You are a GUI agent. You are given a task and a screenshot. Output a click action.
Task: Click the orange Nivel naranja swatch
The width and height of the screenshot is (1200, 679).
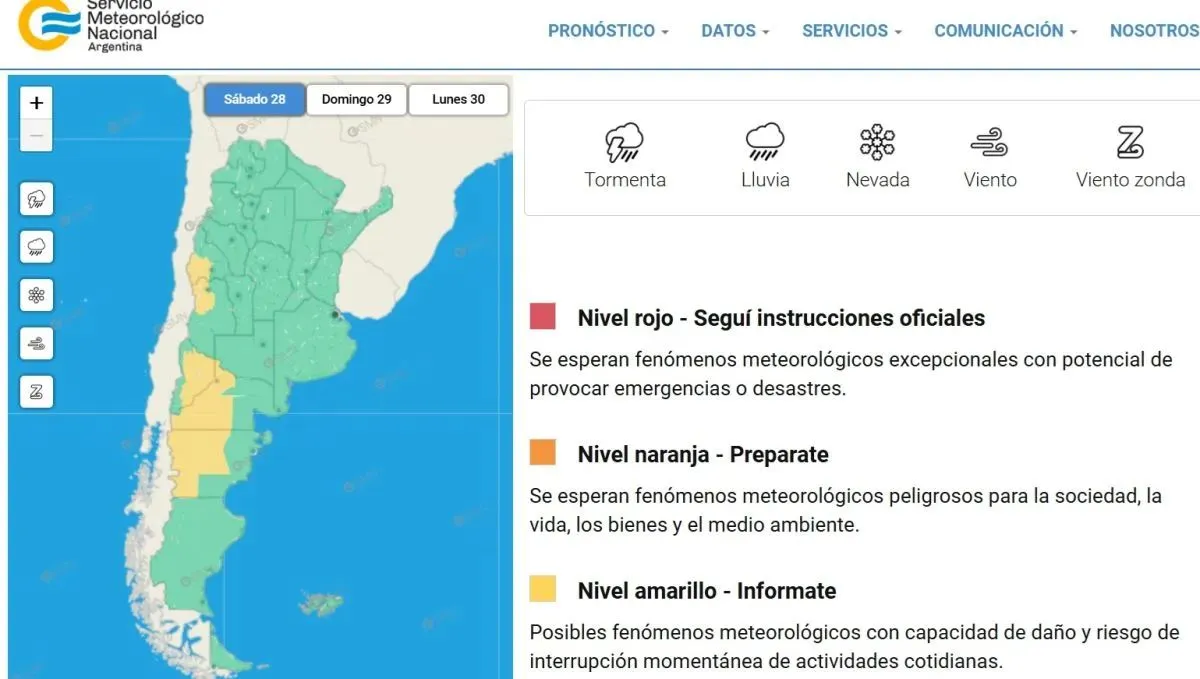[x=543, y=453]
